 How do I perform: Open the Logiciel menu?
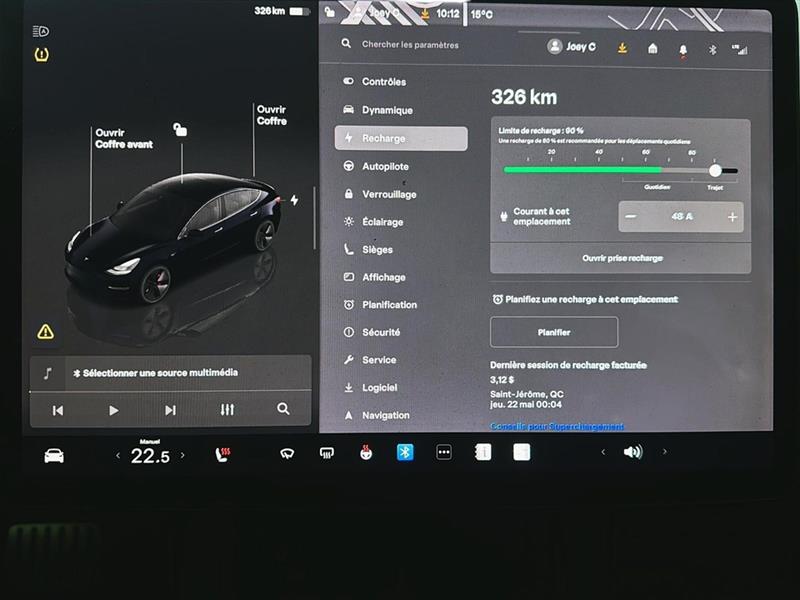pos(370,388)
